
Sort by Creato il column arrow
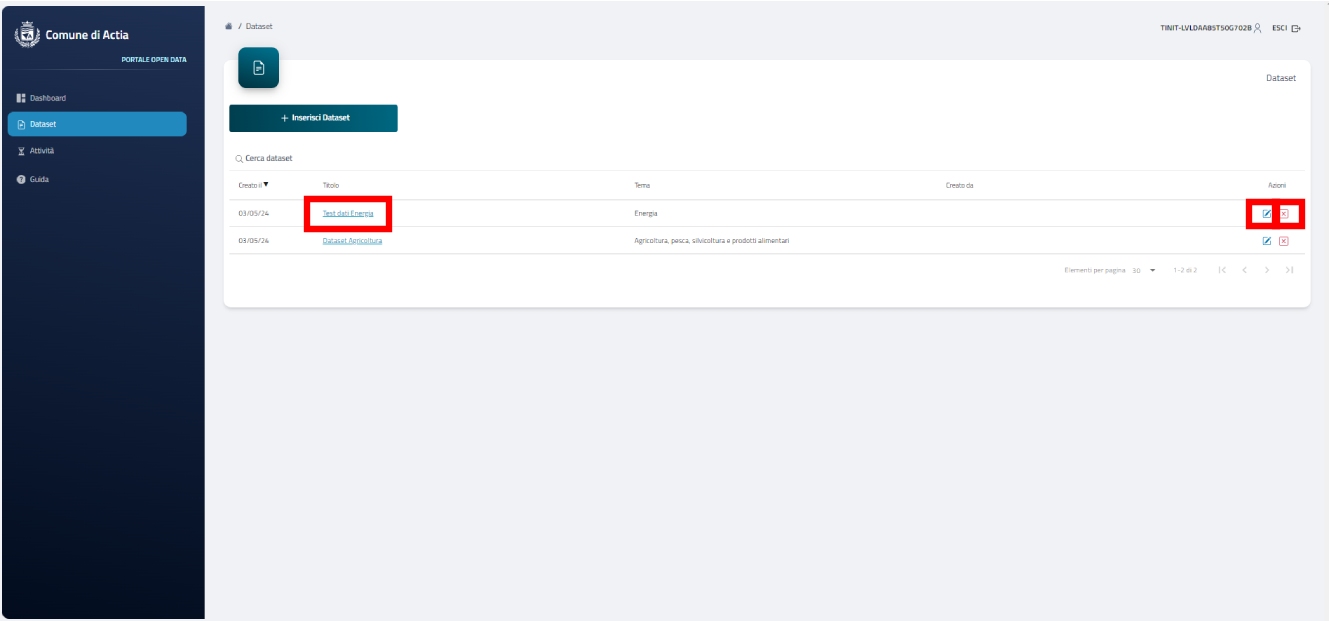coord(265,185)
